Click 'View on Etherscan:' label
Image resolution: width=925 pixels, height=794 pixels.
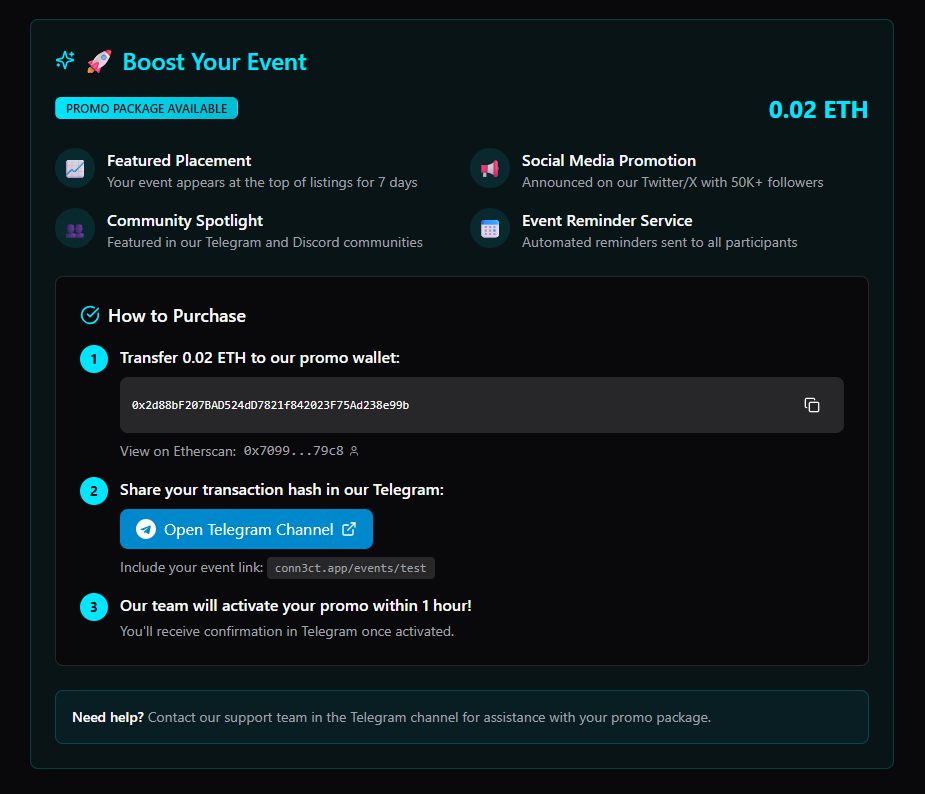tap(178, 451)
